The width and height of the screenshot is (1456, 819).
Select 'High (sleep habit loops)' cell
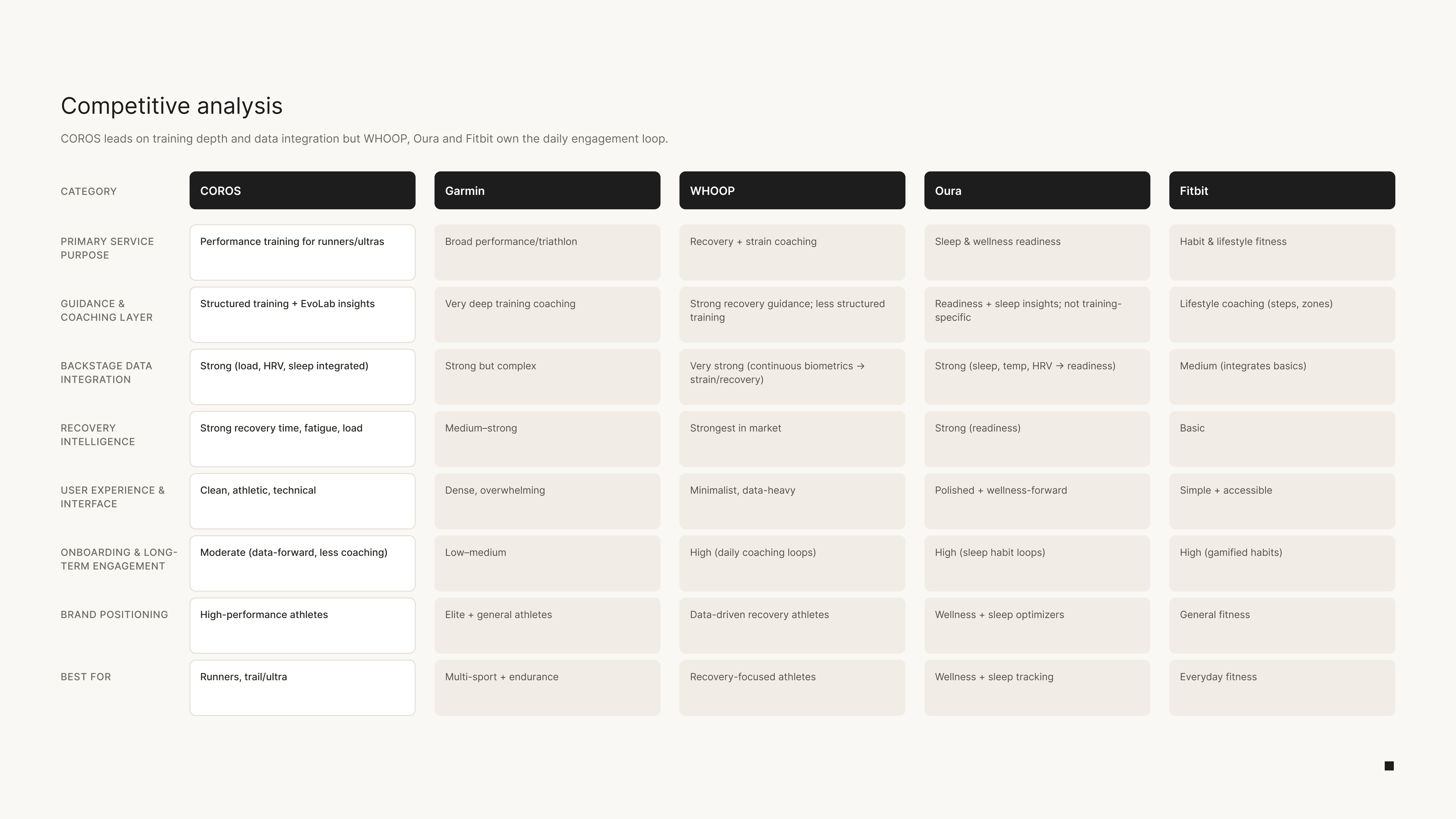[x=1037, y=563]
